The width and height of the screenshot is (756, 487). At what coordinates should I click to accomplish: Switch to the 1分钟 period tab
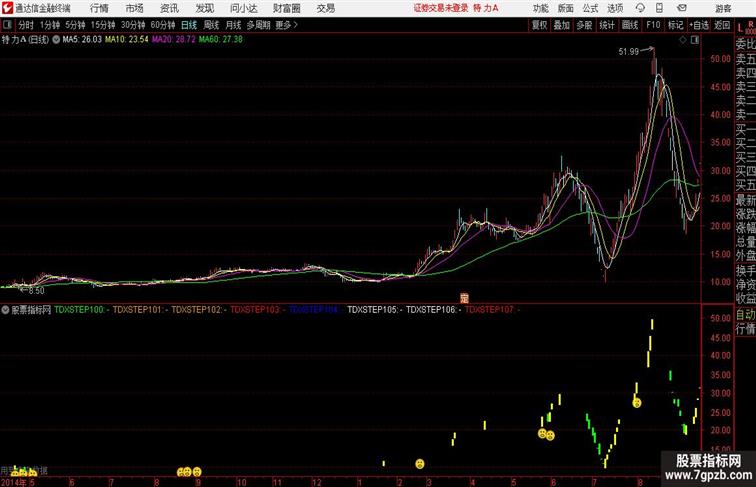[50, 25]
